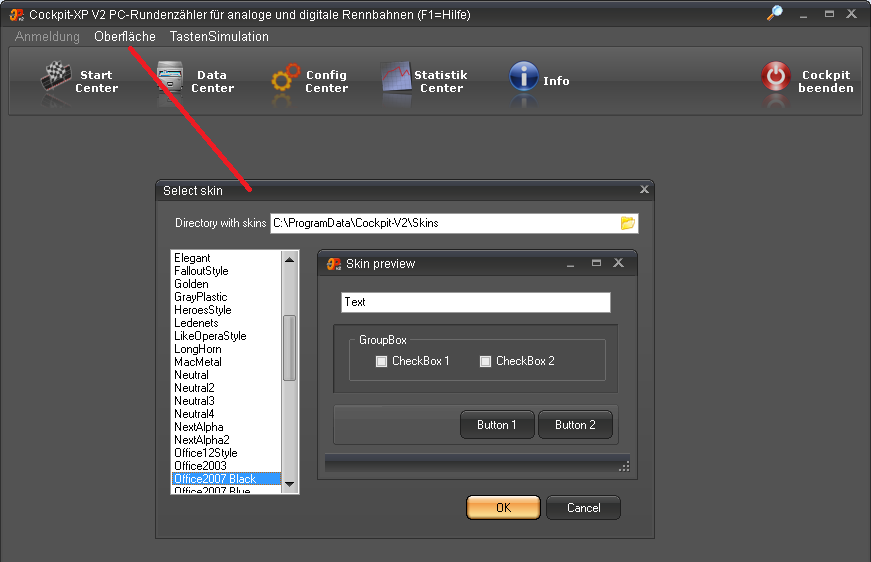Open the Statistik Center chart icon
Screen dimensions: 871x562
(x=396, y=77)
